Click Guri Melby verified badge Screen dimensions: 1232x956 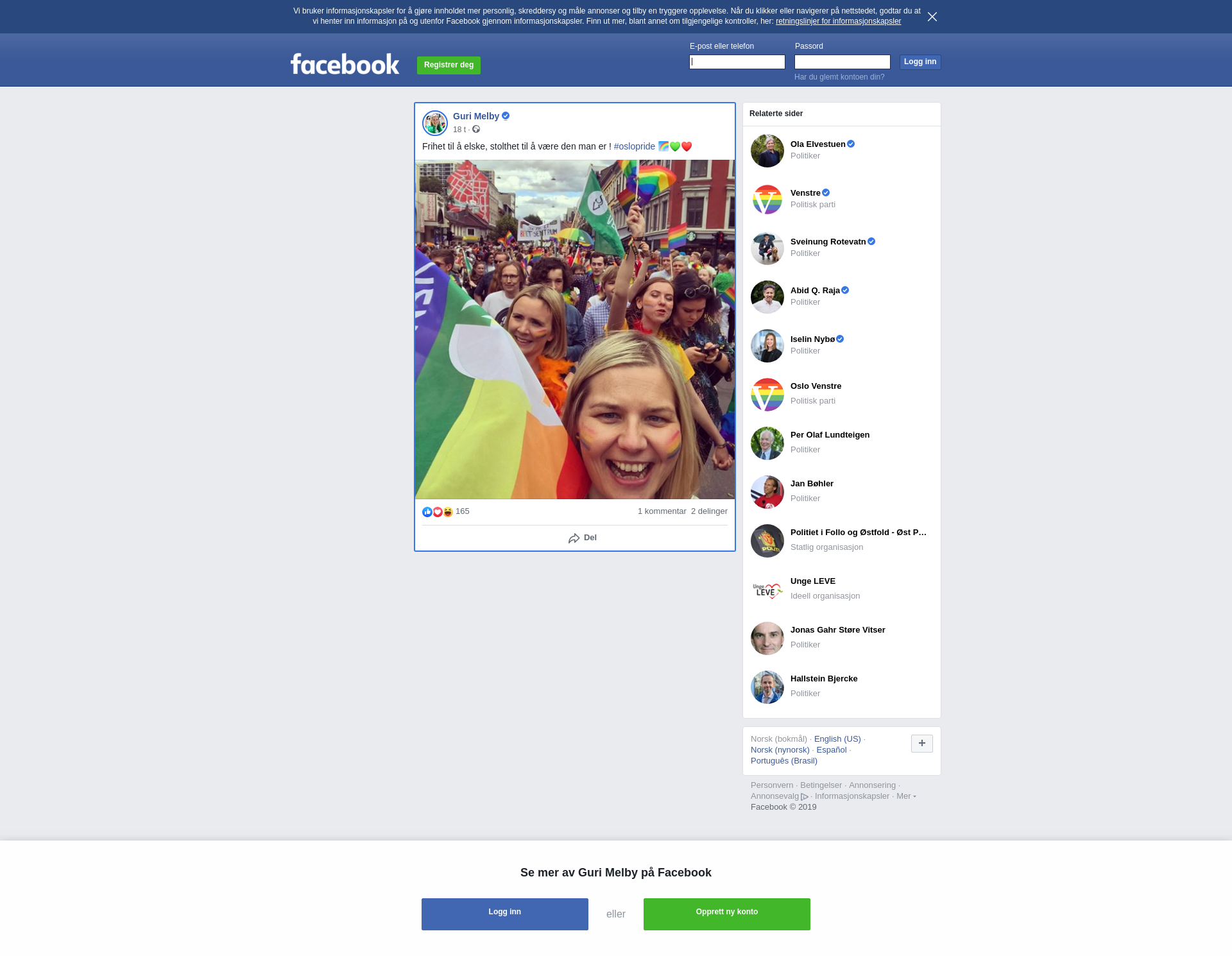(x=506, y=116)
